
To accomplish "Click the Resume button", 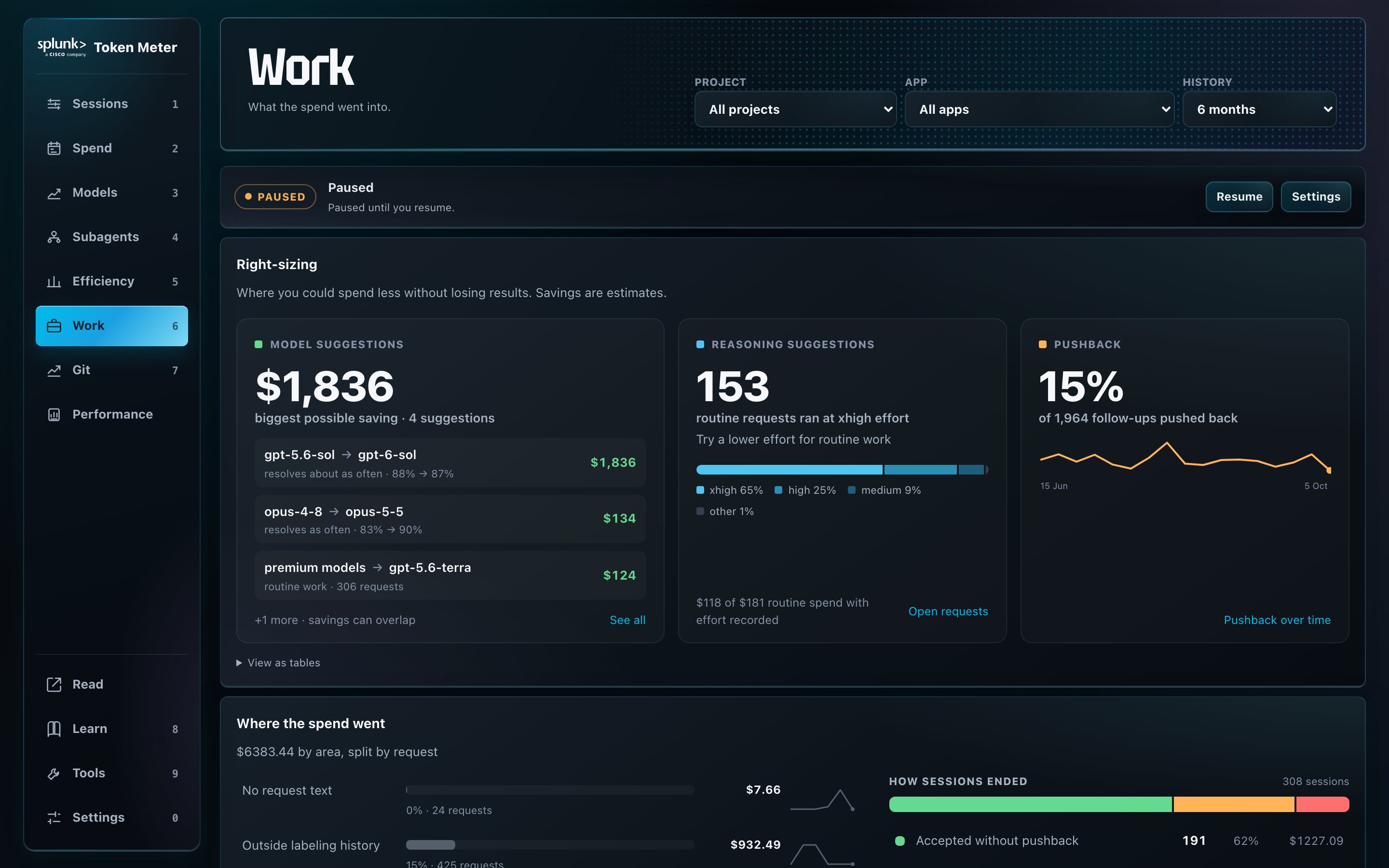I will click(x=1239, y=197).
